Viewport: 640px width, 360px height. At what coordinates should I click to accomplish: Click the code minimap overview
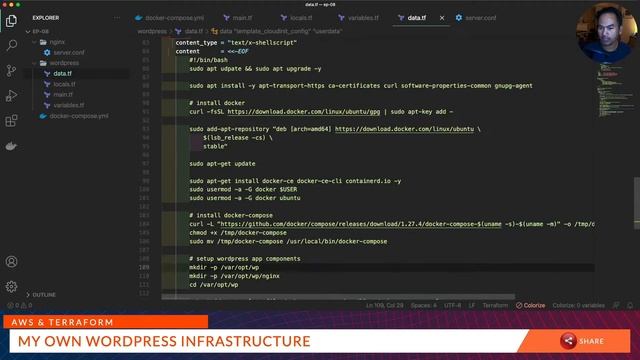(616, 89)
